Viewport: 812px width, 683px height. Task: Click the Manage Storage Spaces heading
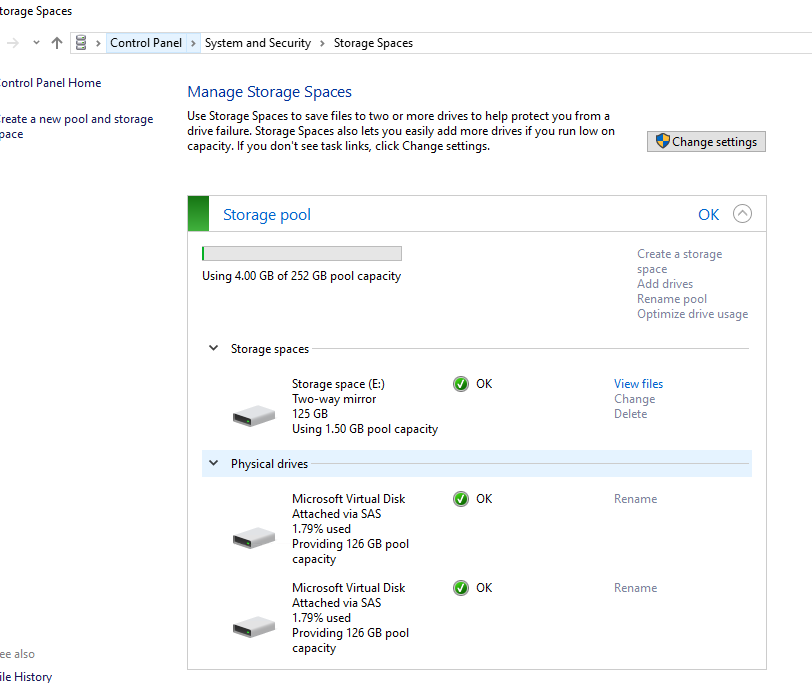[269, 92]
